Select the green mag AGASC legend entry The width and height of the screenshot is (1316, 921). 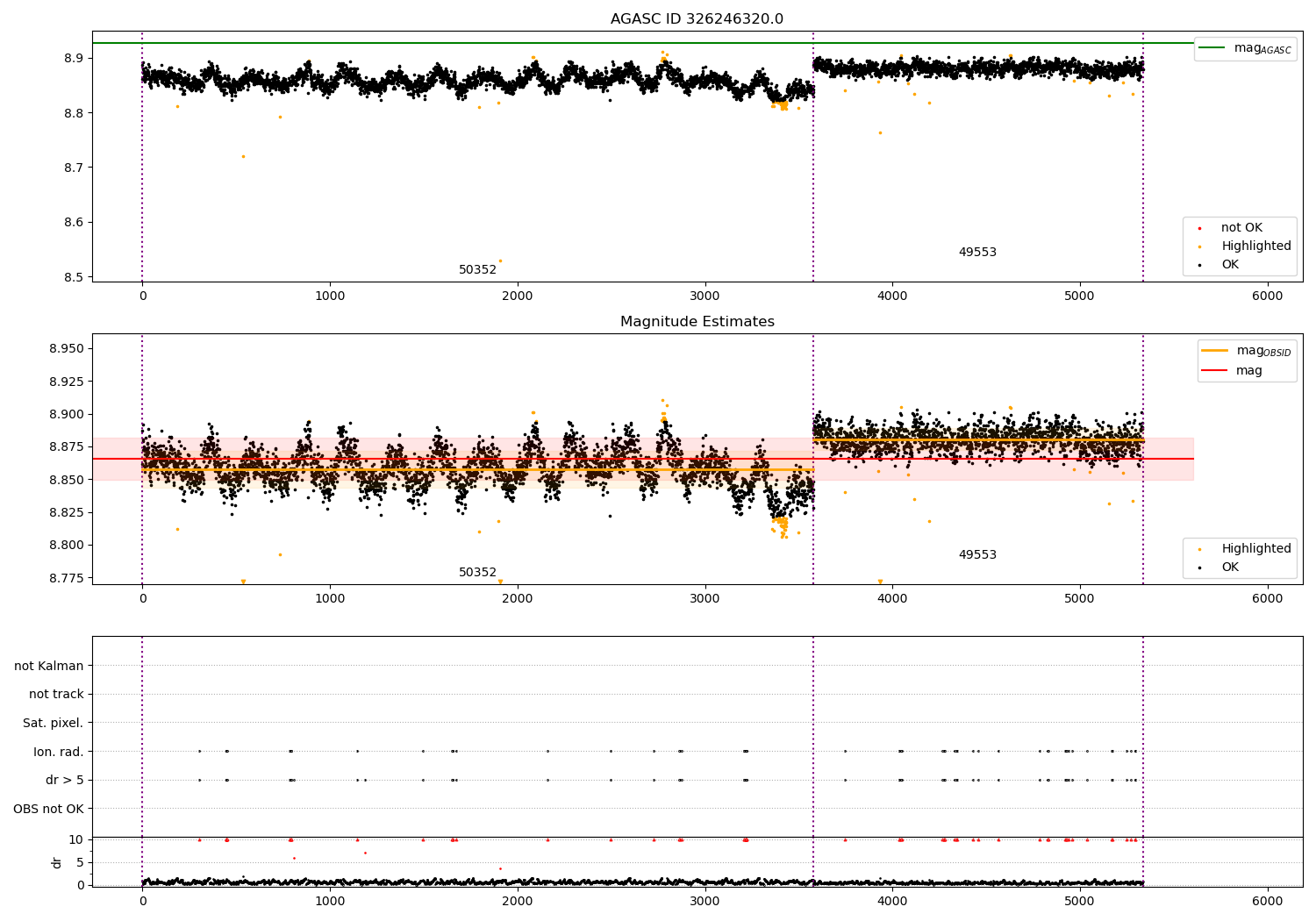click(x=1245, y=48)
